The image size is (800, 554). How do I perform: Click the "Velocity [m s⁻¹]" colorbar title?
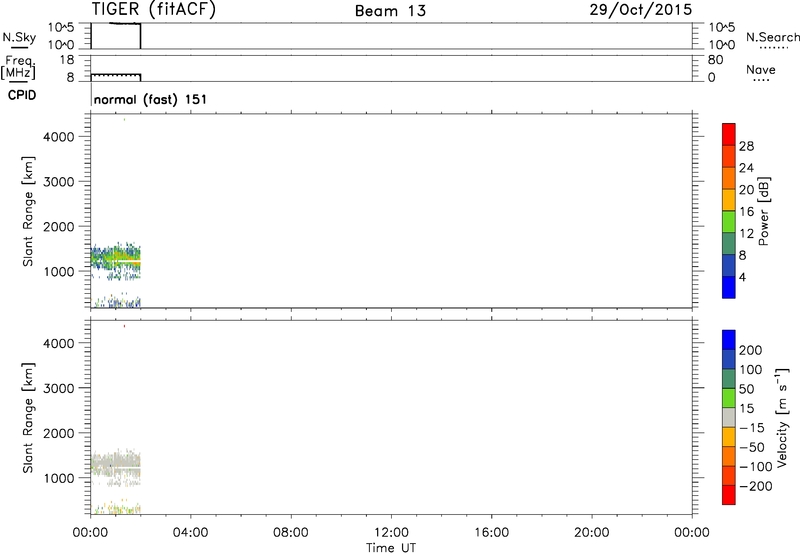click(781, 418)
